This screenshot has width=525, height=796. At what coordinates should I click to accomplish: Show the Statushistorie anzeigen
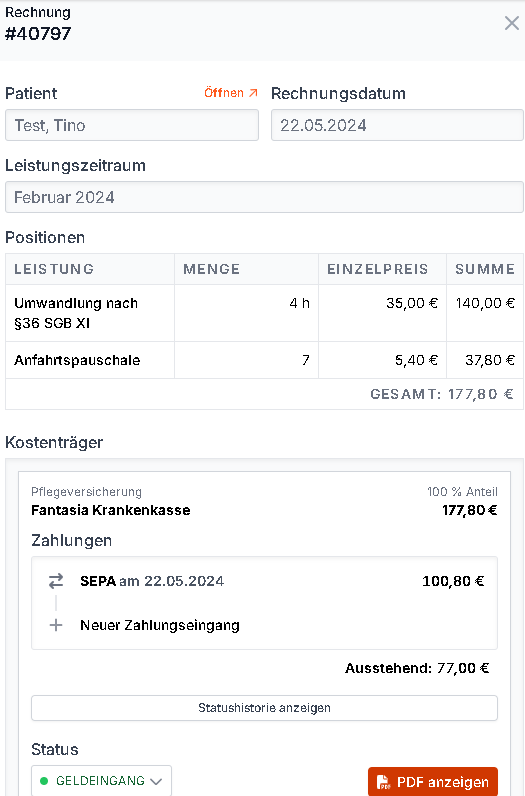click(264, 708)
